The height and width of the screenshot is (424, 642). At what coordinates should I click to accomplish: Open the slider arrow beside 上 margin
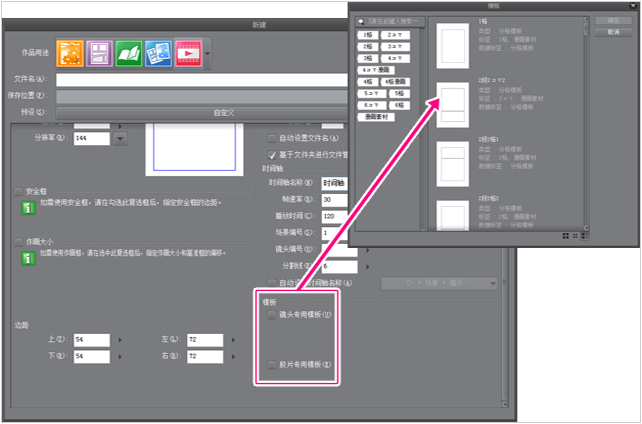click(120, 340)
